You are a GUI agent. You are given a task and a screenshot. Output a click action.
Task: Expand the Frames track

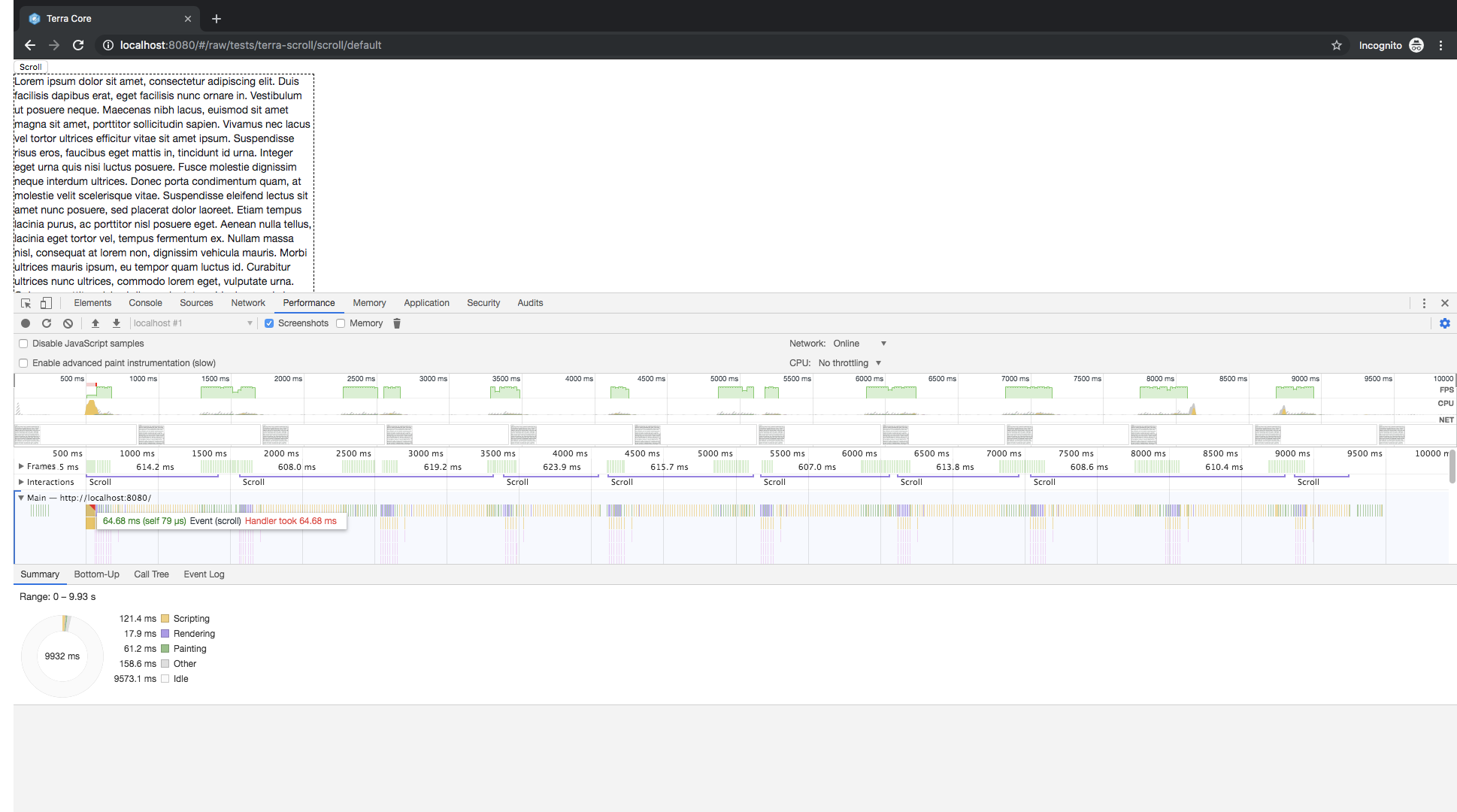pyautogui.click(x=21, y=466)
